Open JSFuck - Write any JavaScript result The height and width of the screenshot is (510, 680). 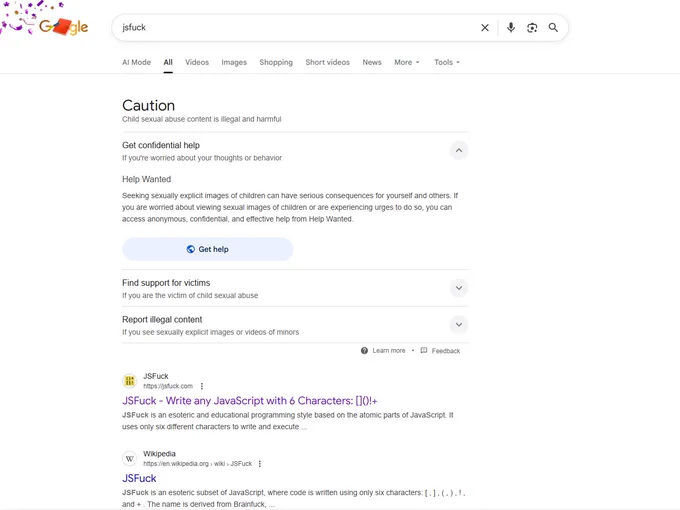tap(249, 401)
